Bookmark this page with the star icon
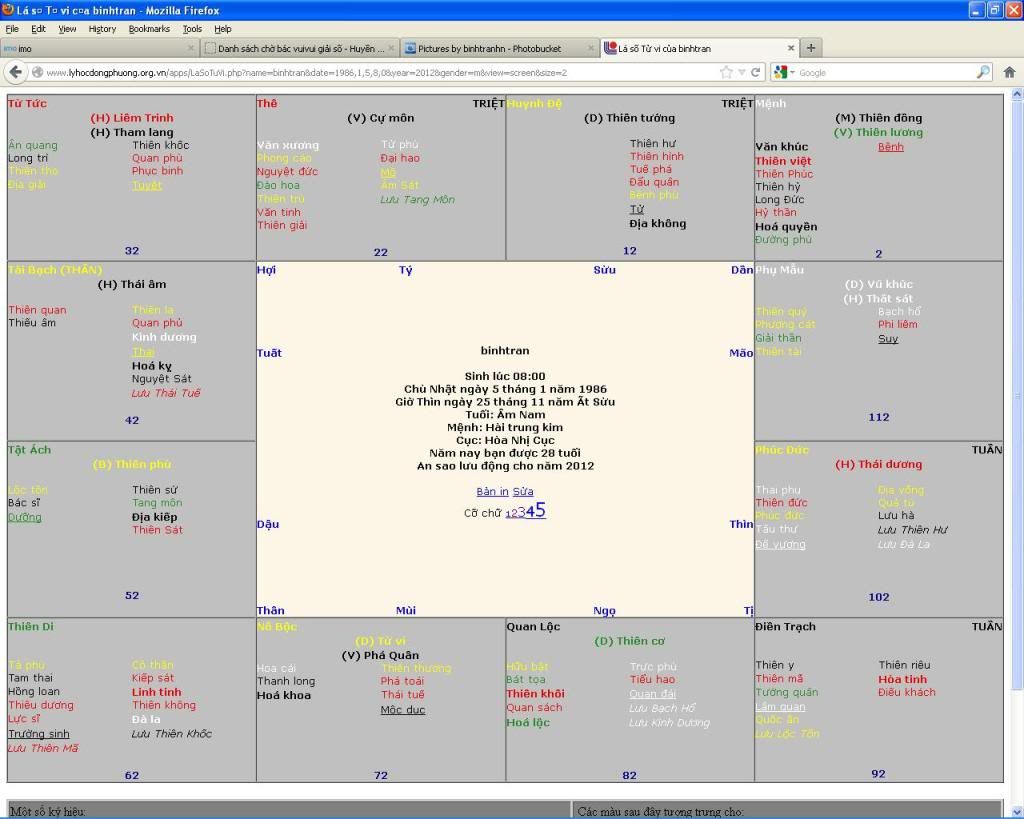Viewport: 1024px width, 819px height. [x=726, y=72]
